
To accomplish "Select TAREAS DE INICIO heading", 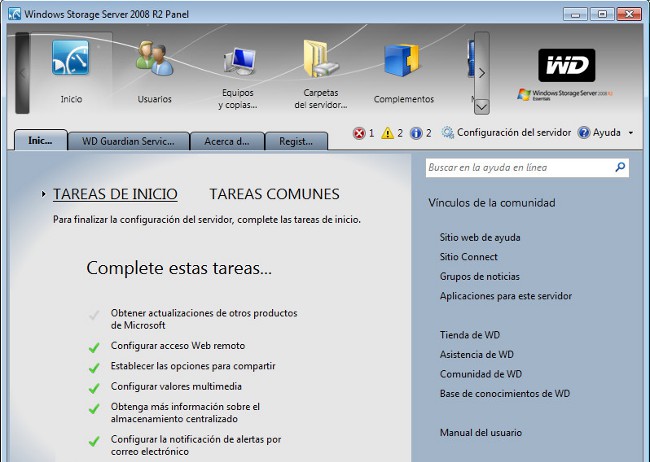I will [115, 194].
